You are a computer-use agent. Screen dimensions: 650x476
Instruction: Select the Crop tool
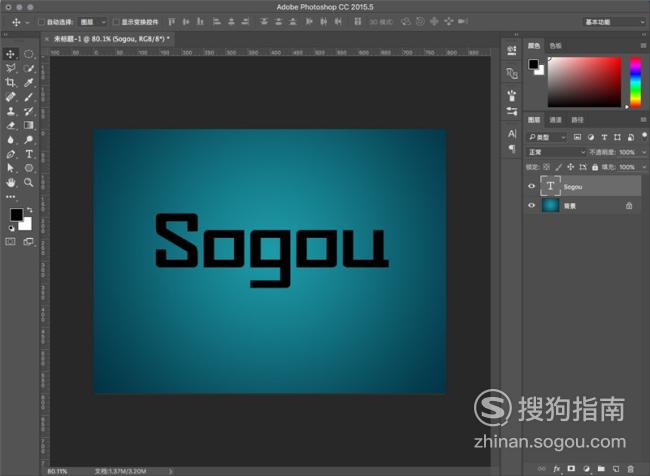tap(10, 83)
